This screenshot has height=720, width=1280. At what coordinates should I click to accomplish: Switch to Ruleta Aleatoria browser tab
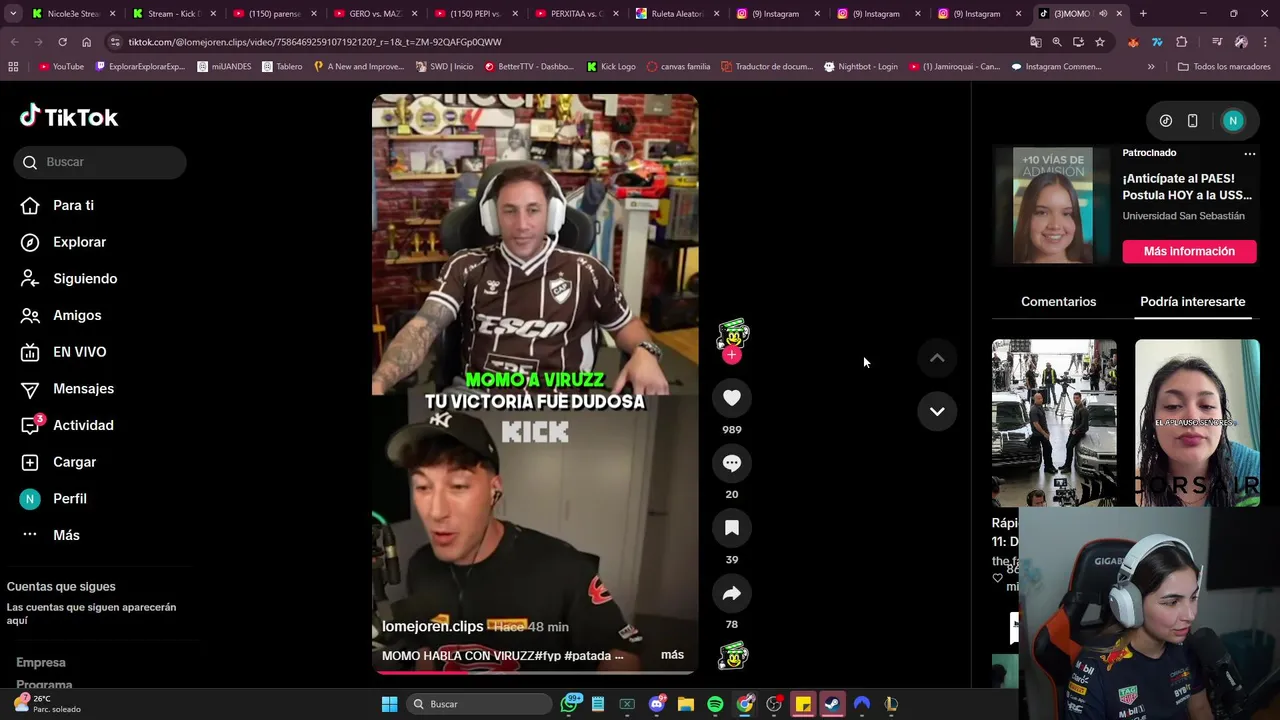(x=675, y=14)
